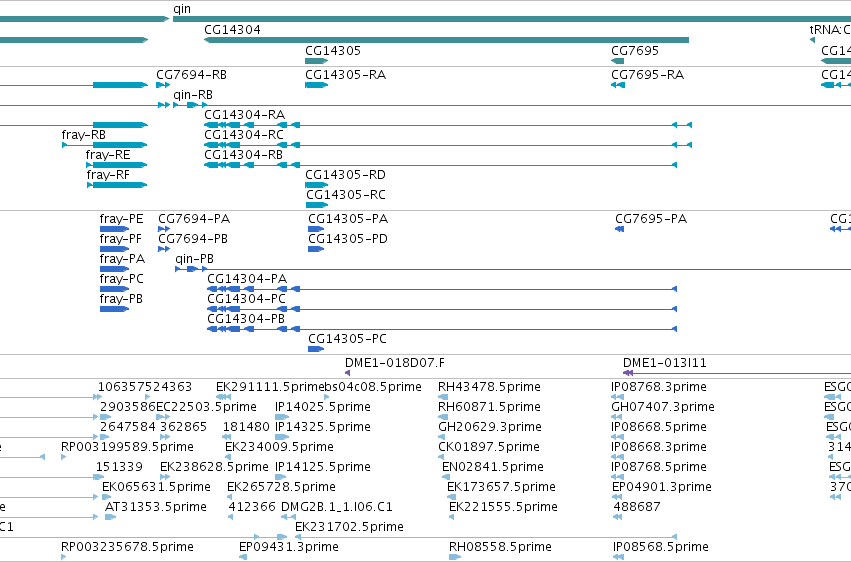
Task: Click EST IP14125.5prime
Action: pyautogui.click(x=323, y=468)
